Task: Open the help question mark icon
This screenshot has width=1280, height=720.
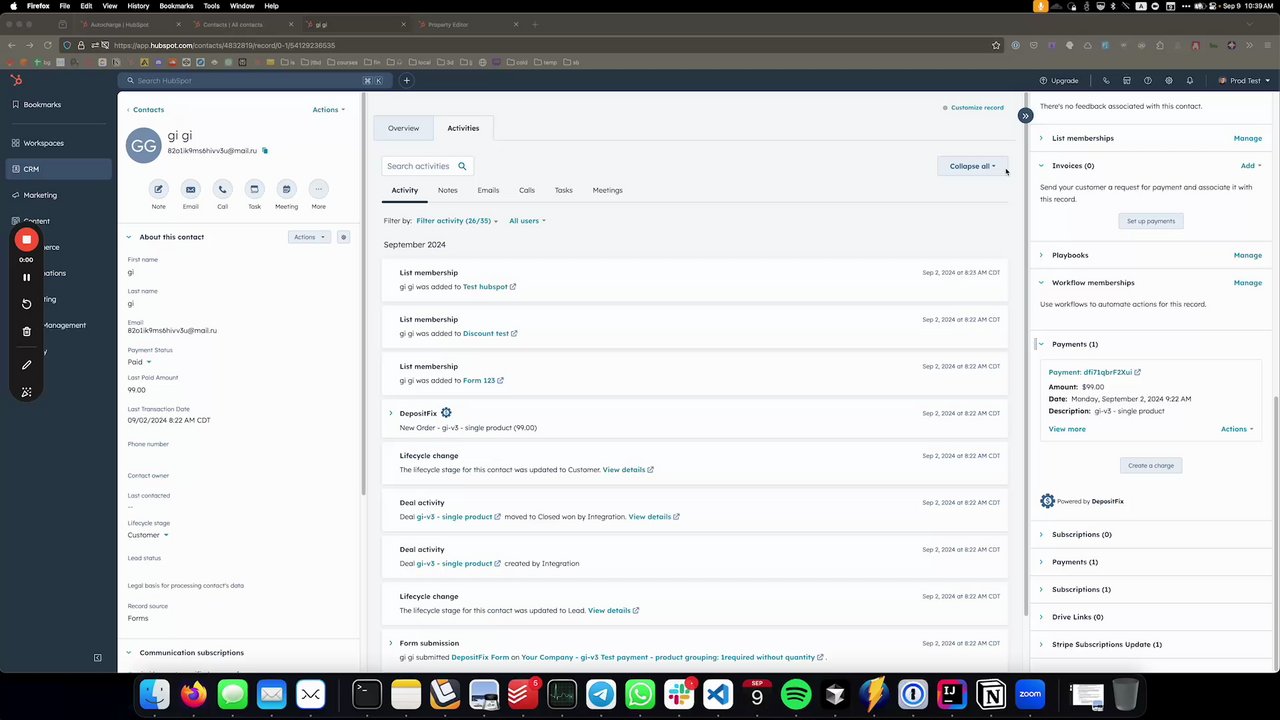Action: 1147,80
